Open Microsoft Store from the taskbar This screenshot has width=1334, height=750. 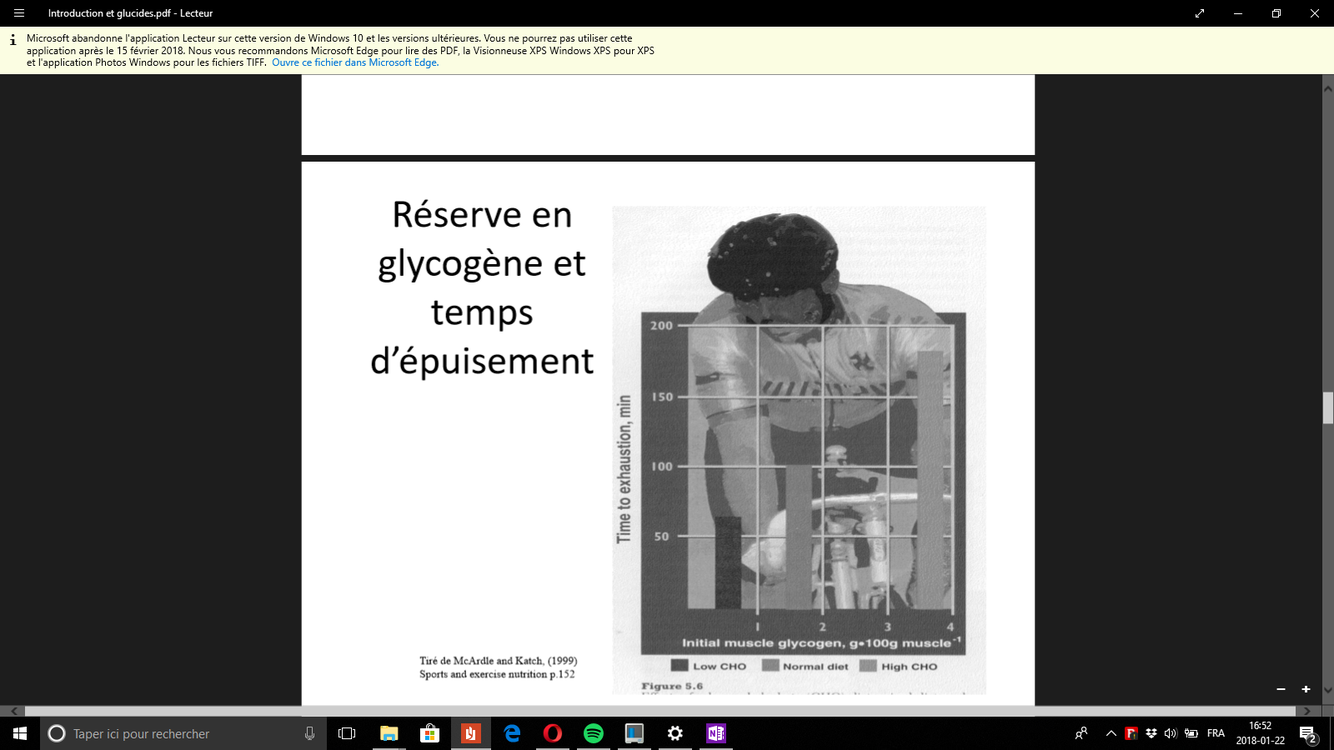[430, 733]
